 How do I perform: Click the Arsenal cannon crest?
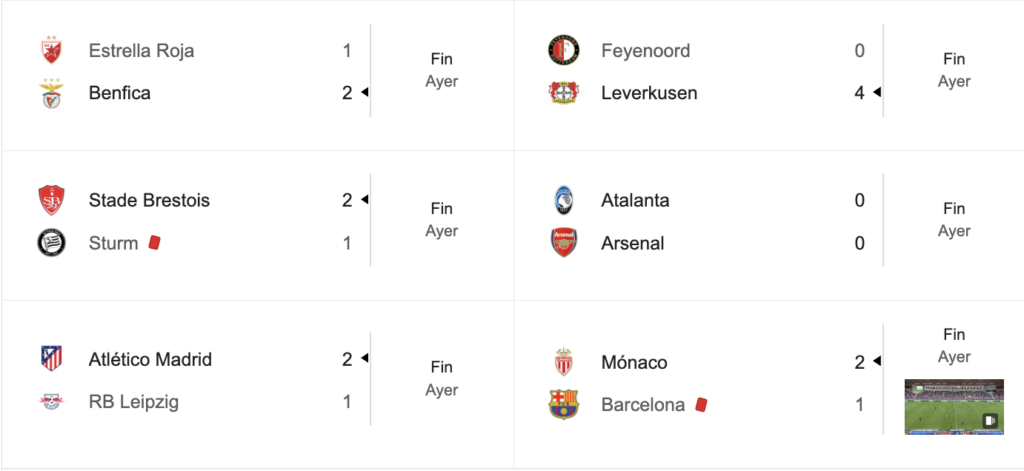coord(564,243)
